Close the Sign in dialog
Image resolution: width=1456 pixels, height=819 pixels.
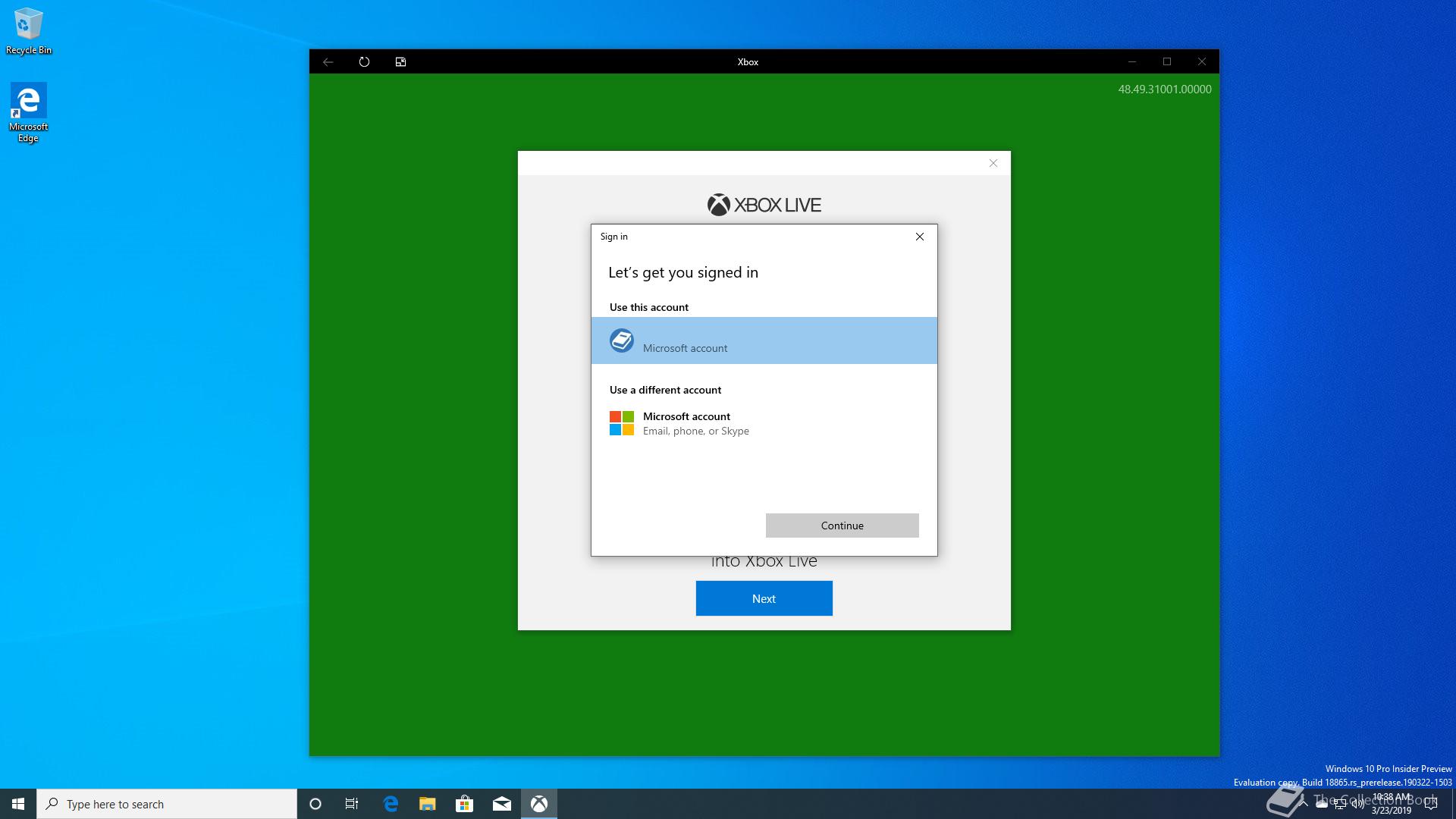click(x=920, y=237)
